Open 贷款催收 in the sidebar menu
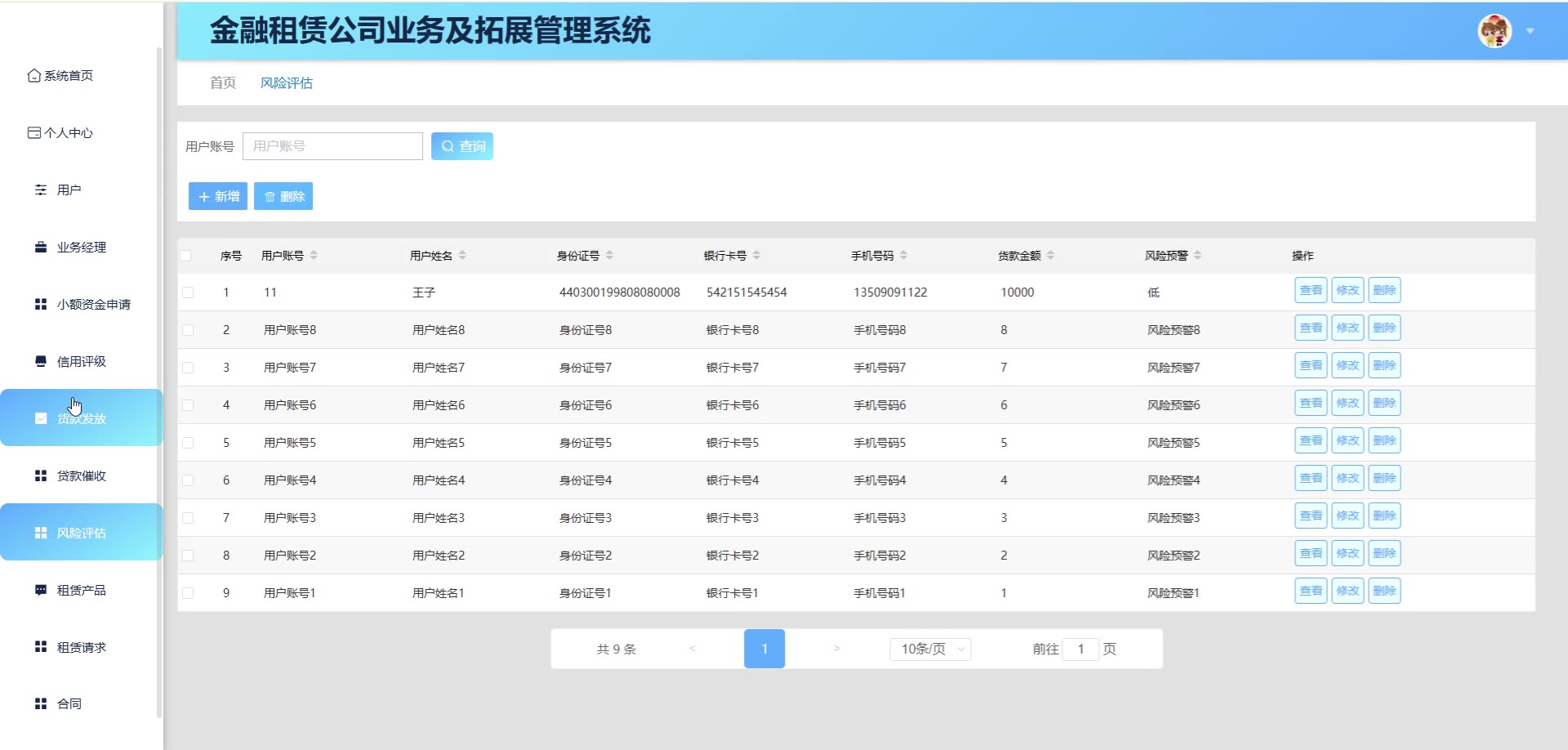 coord(81,475)
